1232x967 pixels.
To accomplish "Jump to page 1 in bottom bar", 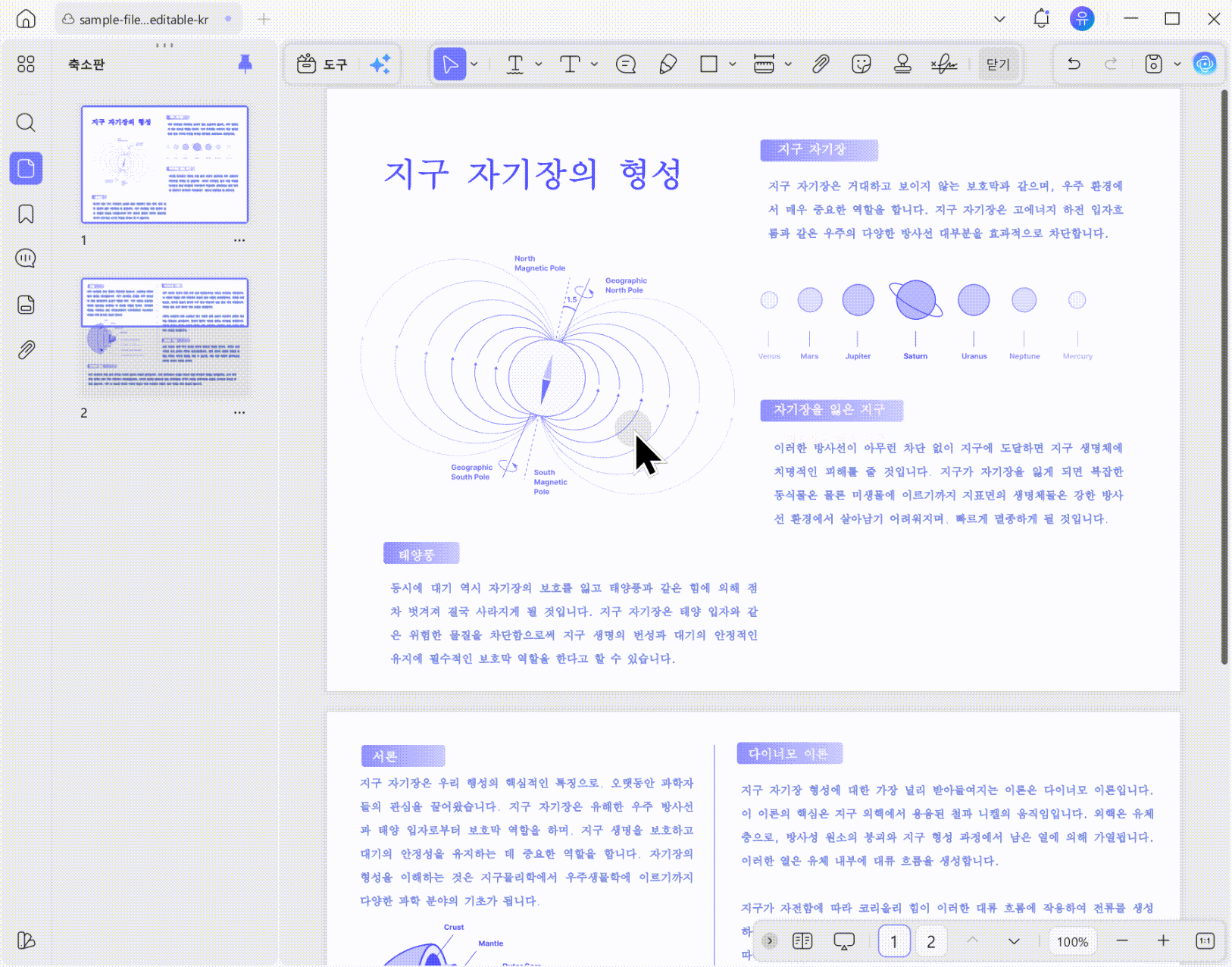I will tap(894, 940).
